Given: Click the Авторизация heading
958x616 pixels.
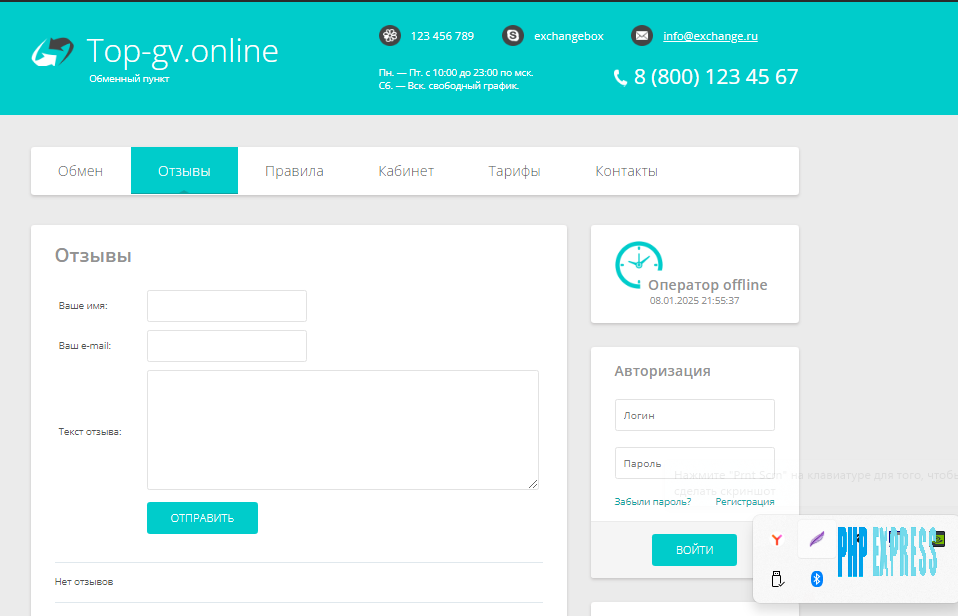Looking at the screenshot, I should [662, 371].
